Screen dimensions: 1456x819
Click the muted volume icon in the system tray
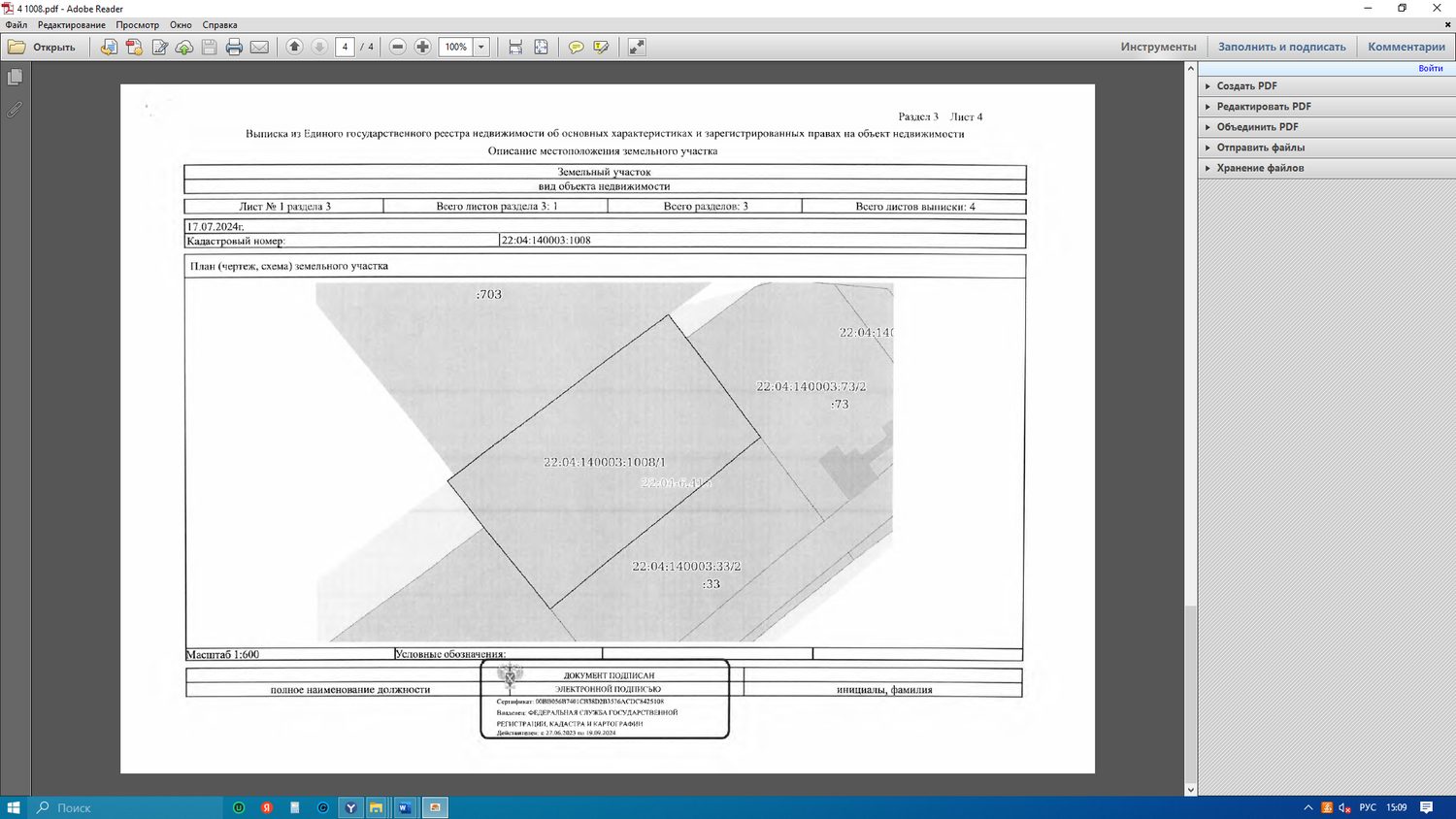pos(1345,807)
